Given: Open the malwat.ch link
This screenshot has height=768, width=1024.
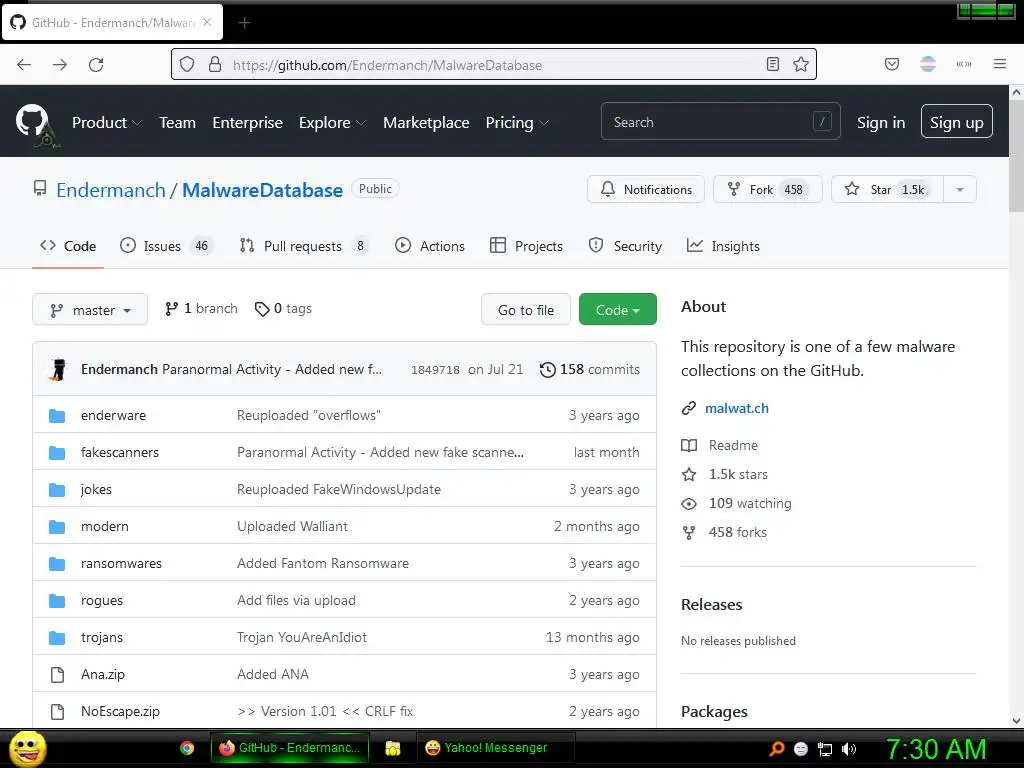Looking at the screenshot, I should pyautogui.click(x=737, y=408).
